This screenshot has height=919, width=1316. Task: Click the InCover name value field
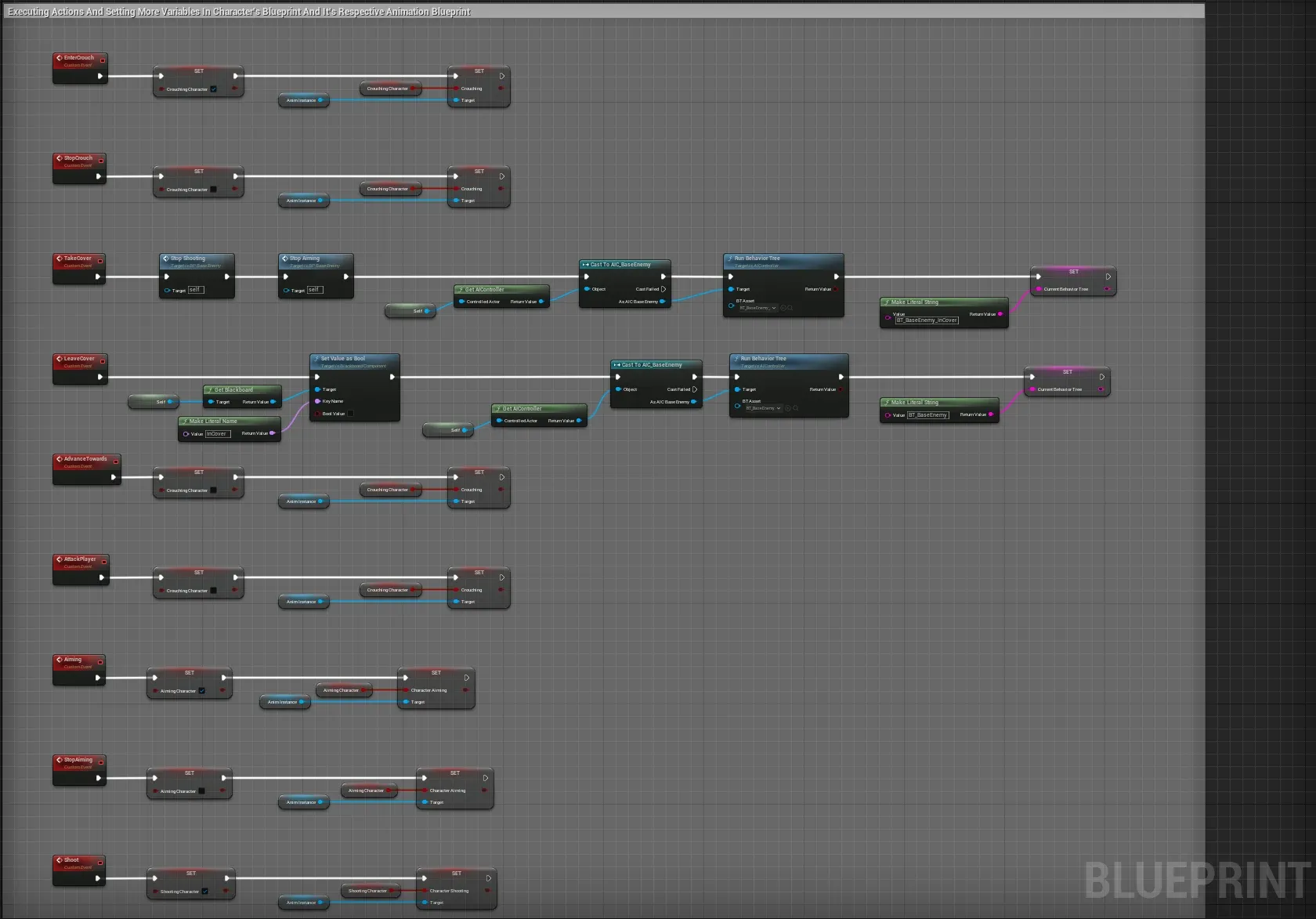click(218, 434)
